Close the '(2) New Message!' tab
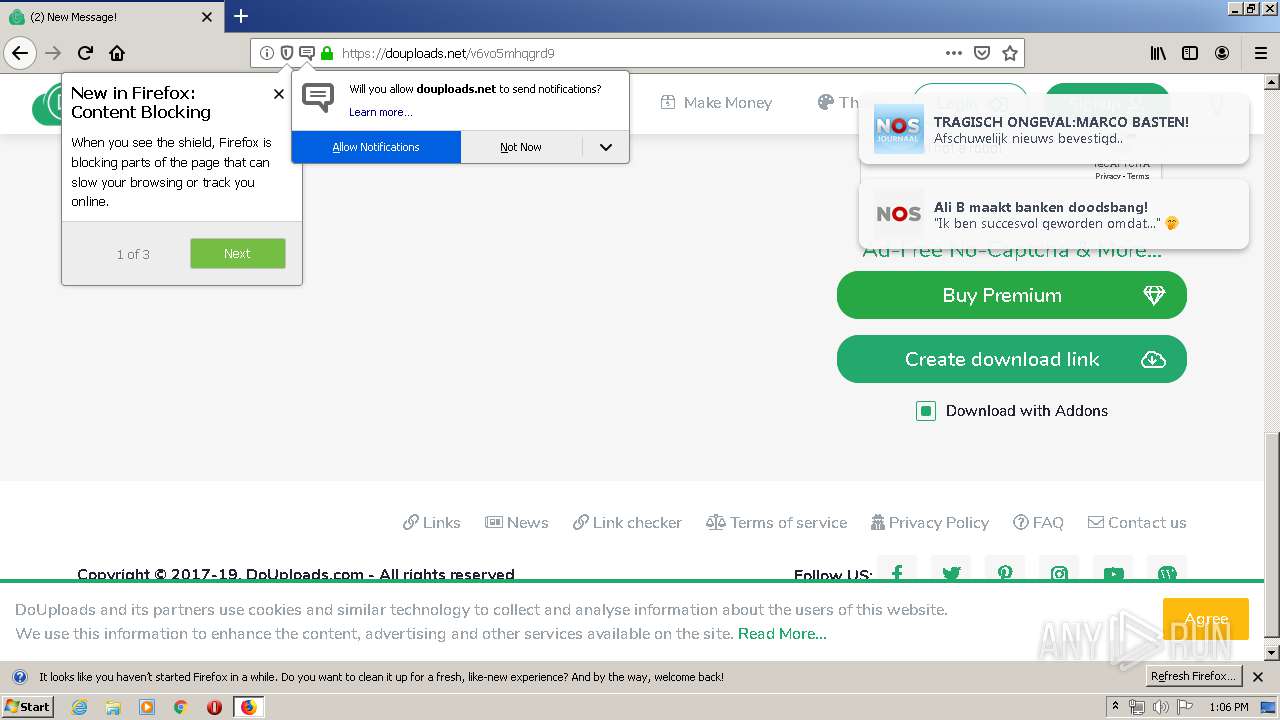1280x720 pixels. (x=207, y=17)
